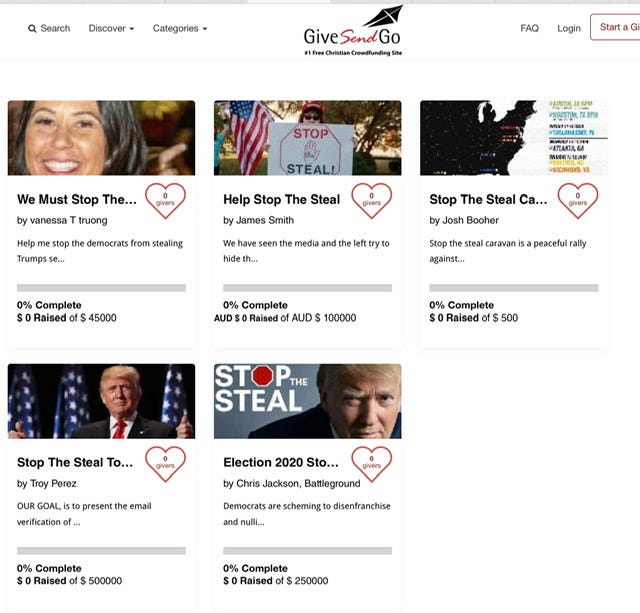Image resolution: width=640 pixels, height=613 pixels.
Task: Click progress bar of Troy Perez campaign
Action: pos(101,551)
